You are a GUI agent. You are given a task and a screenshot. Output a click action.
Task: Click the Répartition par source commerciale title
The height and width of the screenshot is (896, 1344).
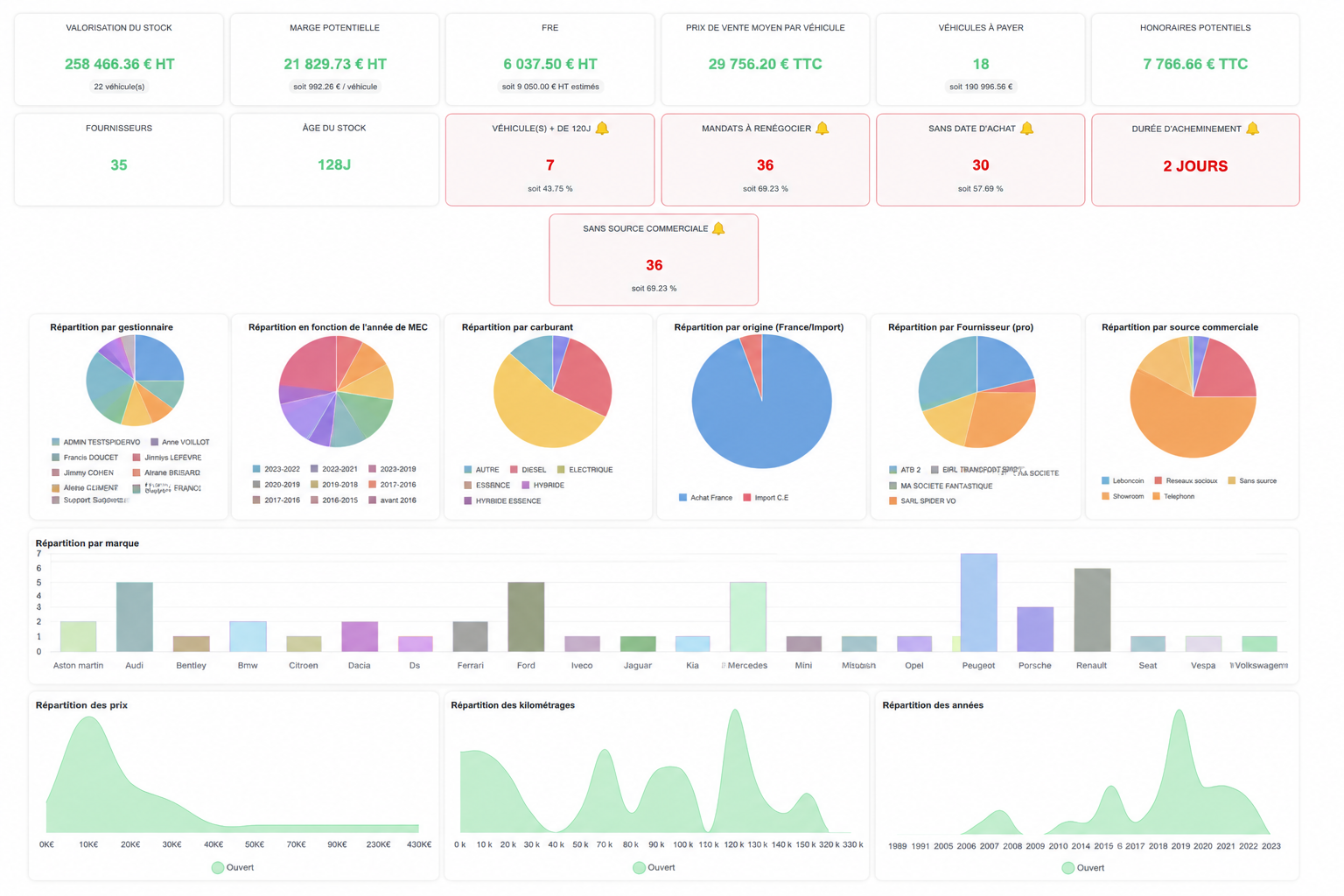[1179, 327]
